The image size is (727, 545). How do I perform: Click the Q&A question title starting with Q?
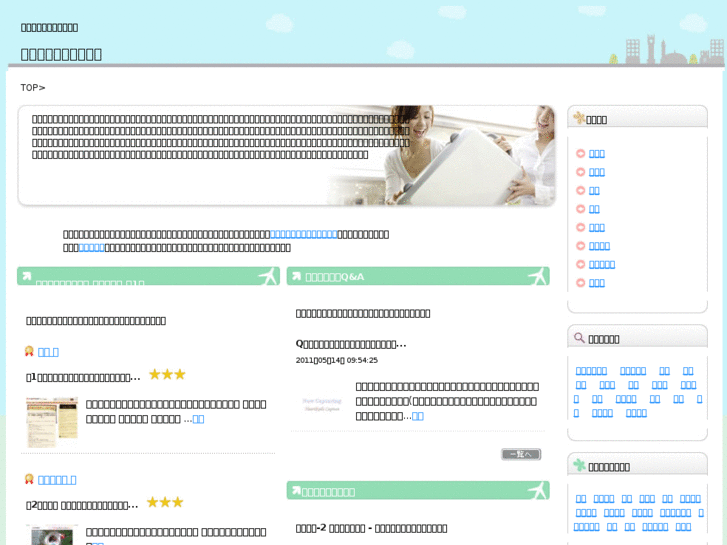pyautogui.click(x=351, y=344)
